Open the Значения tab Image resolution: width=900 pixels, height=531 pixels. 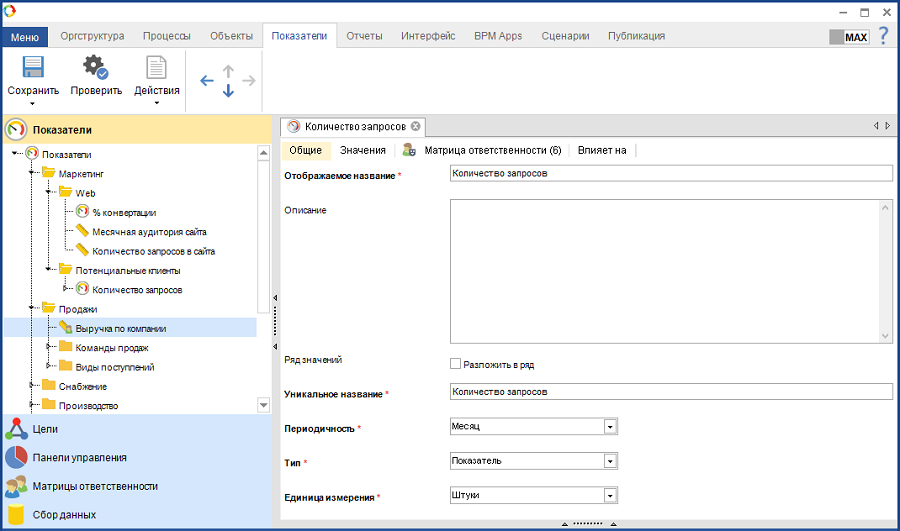point(362,150)
